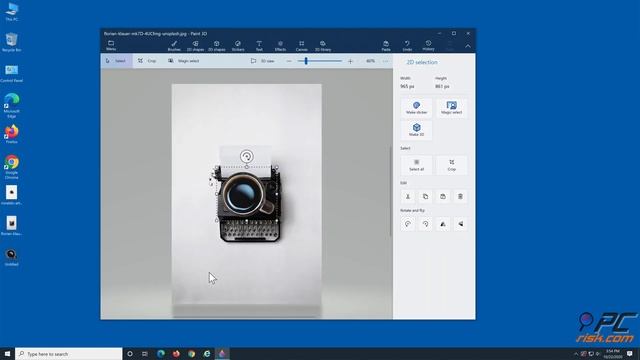Launch Chrome from the taskbar
The image size is (640, 360).
tap(191, 353)
